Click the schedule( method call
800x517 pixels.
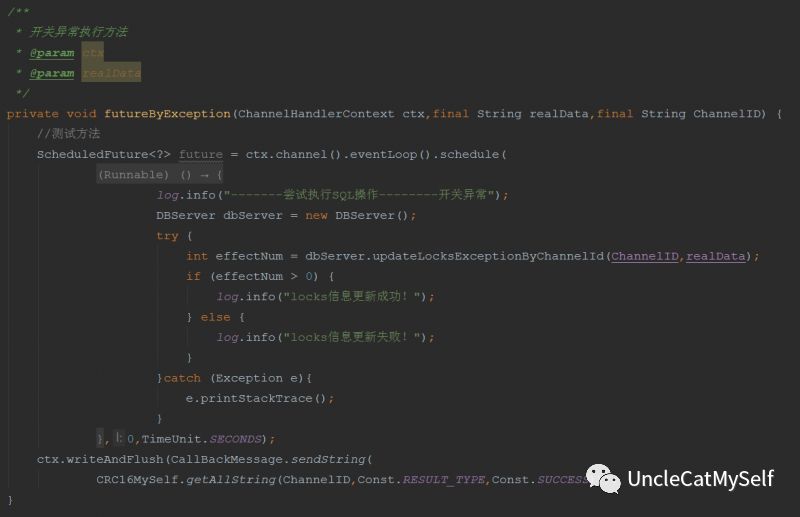tap(473, 154)
